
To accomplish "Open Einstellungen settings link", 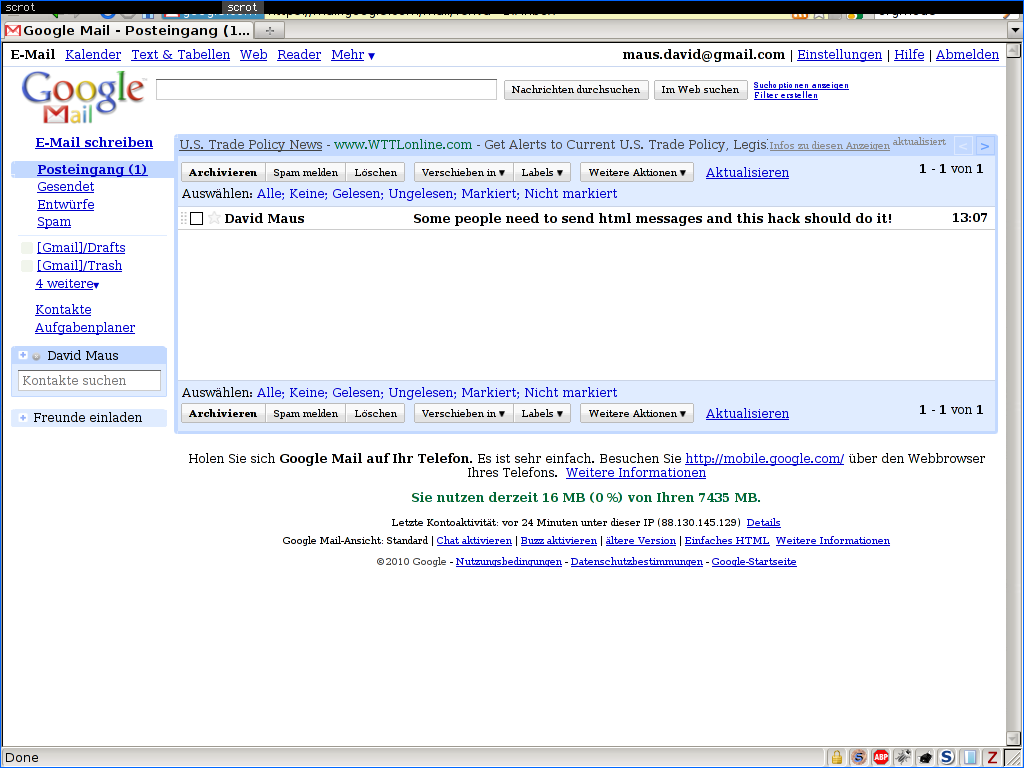I will click(x=839, y=55).
